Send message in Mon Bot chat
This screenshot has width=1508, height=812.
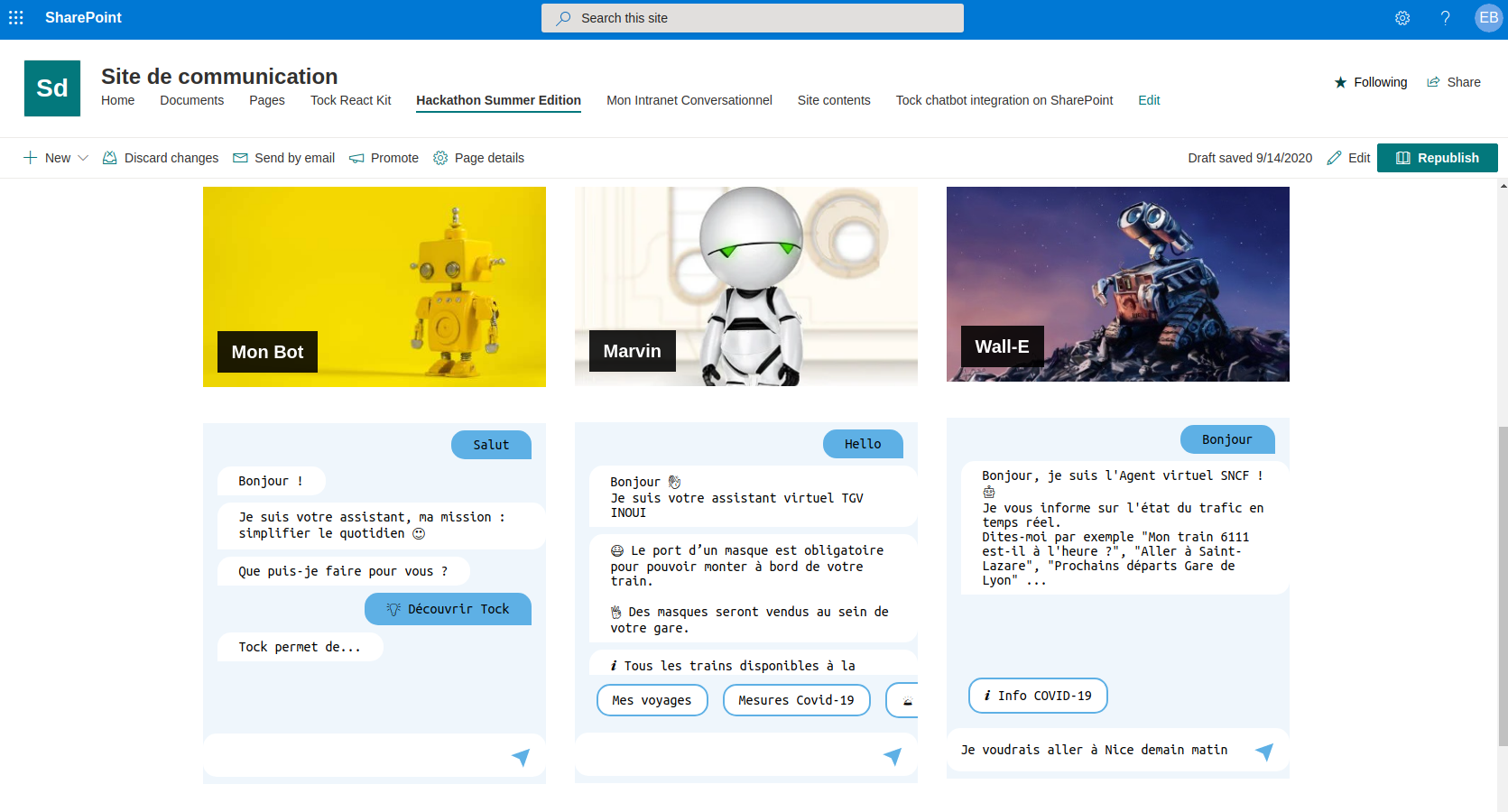[521, 757]
